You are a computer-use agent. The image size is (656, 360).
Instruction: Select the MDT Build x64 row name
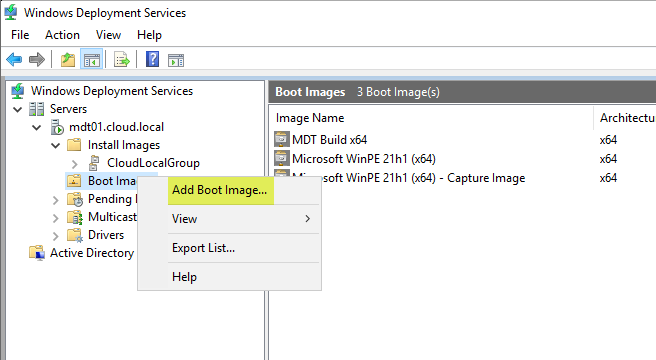329,139
